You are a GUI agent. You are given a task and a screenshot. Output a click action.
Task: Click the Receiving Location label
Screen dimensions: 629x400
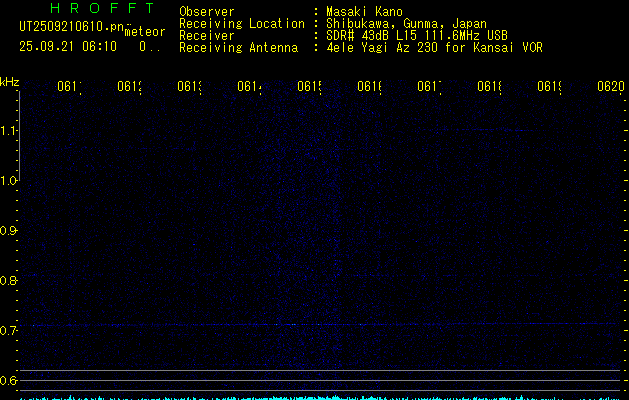click(x=242, y=24)
